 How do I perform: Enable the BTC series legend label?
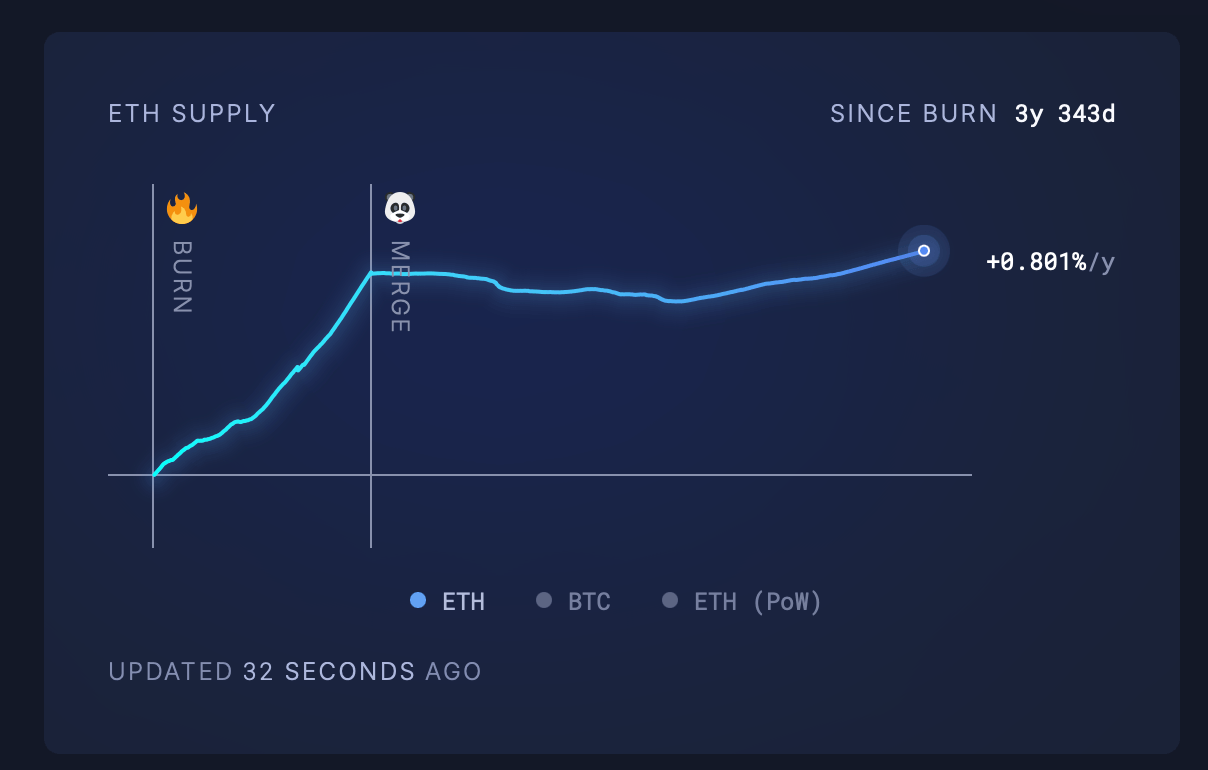point(589,602)
